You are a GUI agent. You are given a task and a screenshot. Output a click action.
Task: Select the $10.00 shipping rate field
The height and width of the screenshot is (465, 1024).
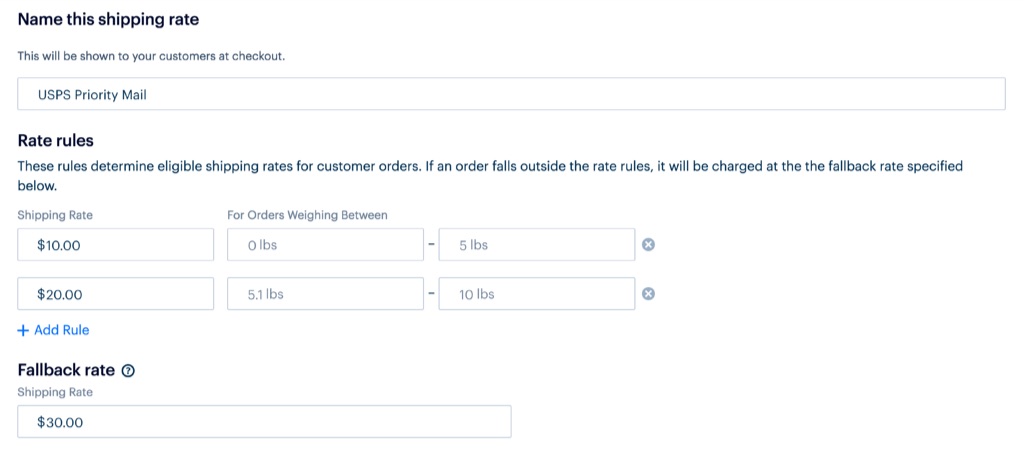tap(116, 245)
